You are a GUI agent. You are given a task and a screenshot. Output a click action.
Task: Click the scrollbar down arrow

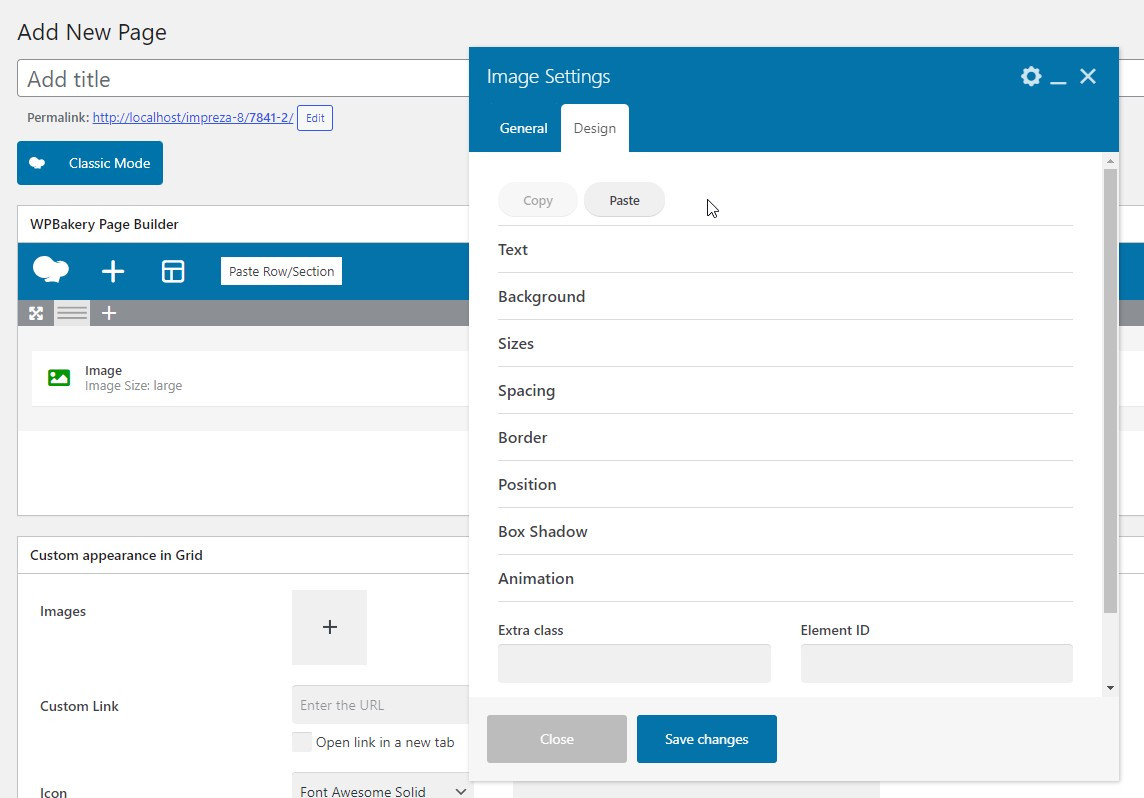point(1110,688)
